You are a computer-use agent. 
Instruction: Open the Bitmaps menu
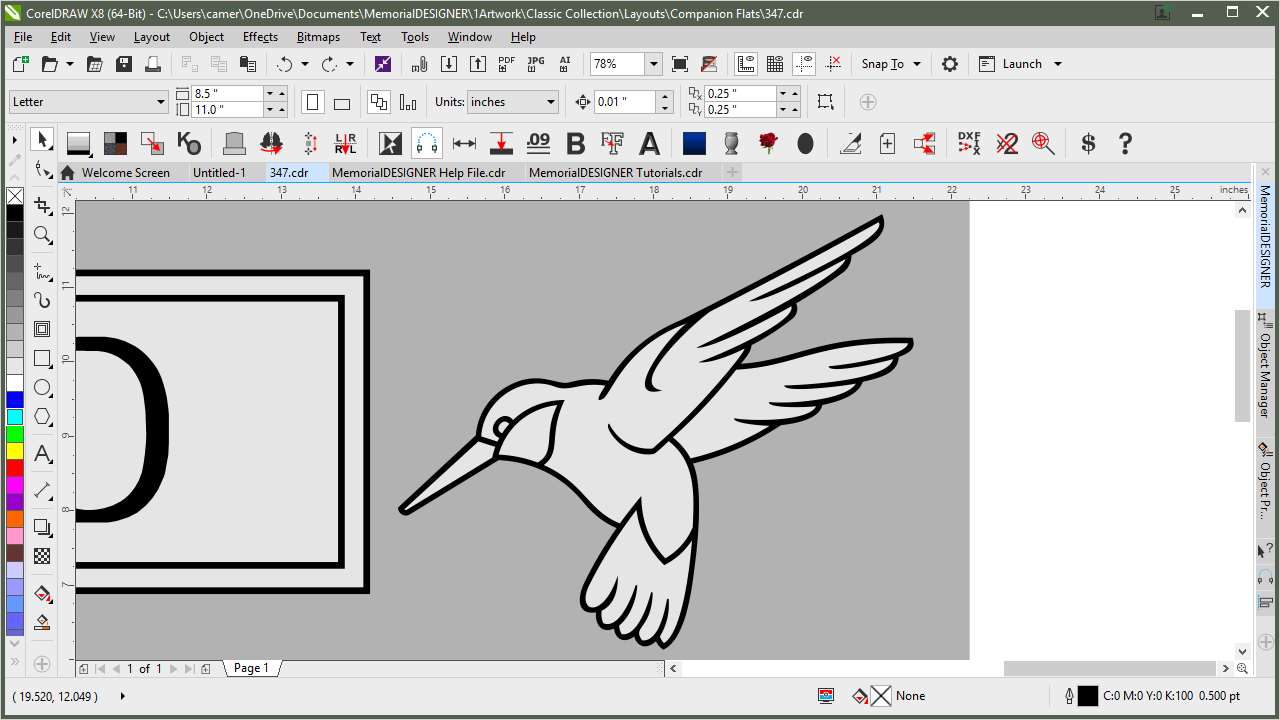[x=318, y=37]
